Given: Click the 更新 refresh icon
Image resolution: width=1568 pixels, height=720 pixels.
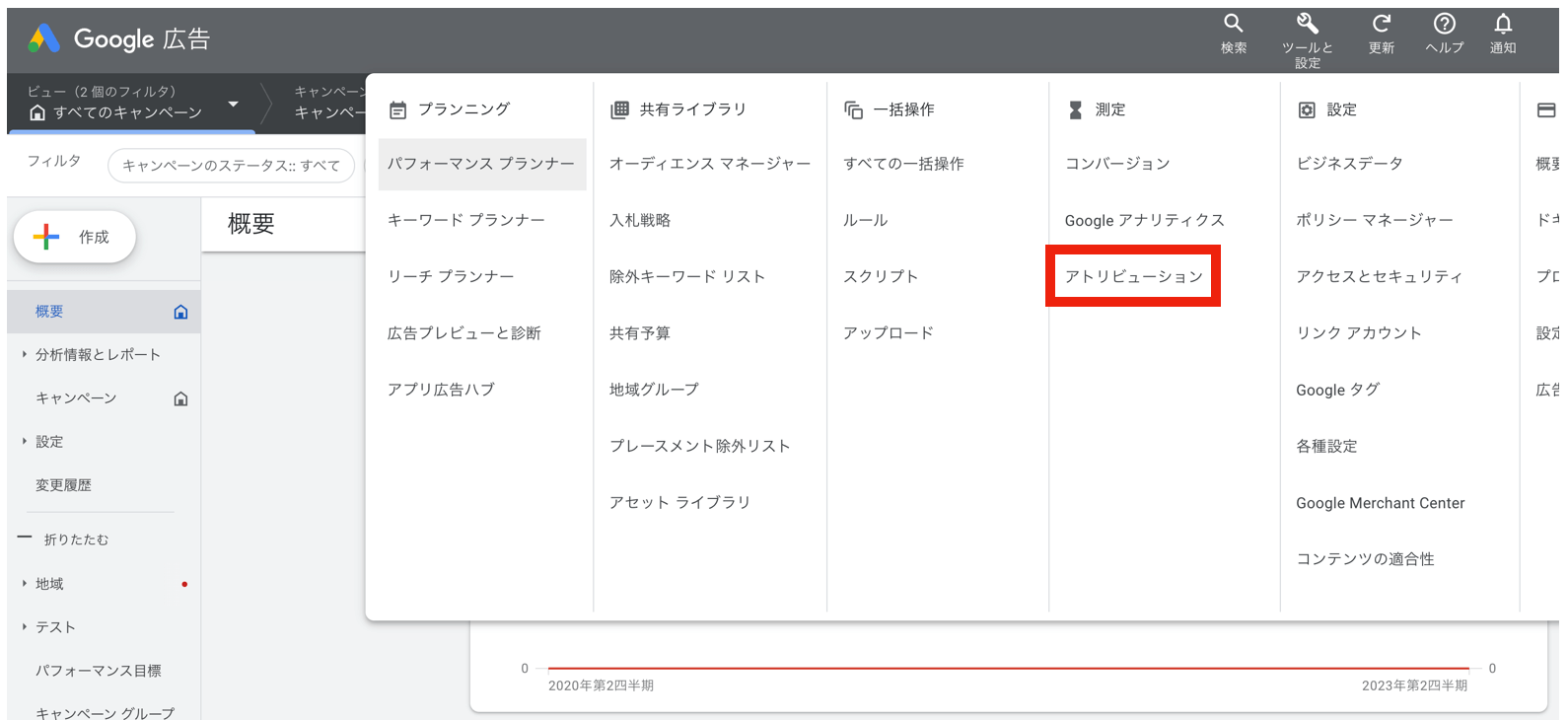Looking at the screenshot, I should 1382,24.
